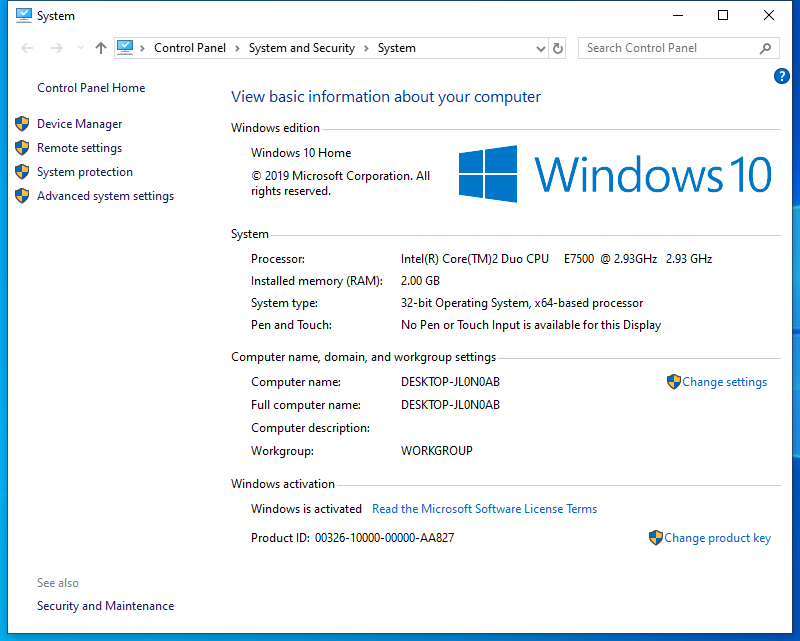The image size is (800, 641).
Task: Click shield icon beside Remote settings
Action: [22, 147]
